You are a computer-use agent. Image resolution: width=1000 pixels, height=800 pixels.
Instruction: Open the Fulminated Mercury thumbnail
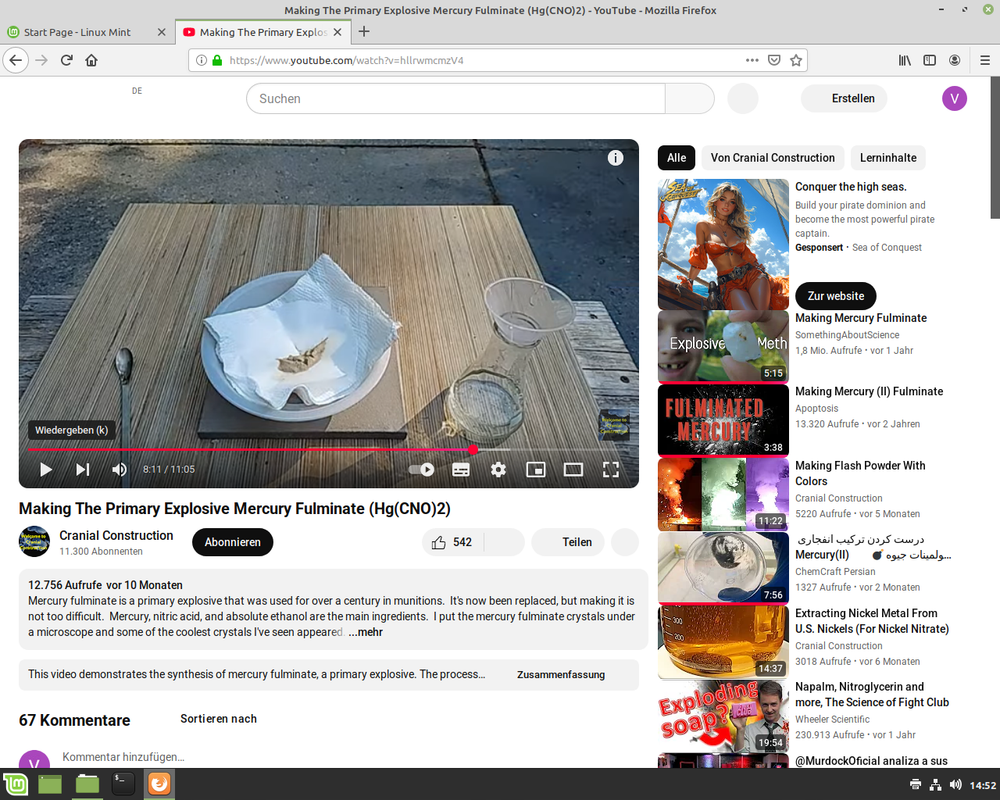click(x=723, y=420)
